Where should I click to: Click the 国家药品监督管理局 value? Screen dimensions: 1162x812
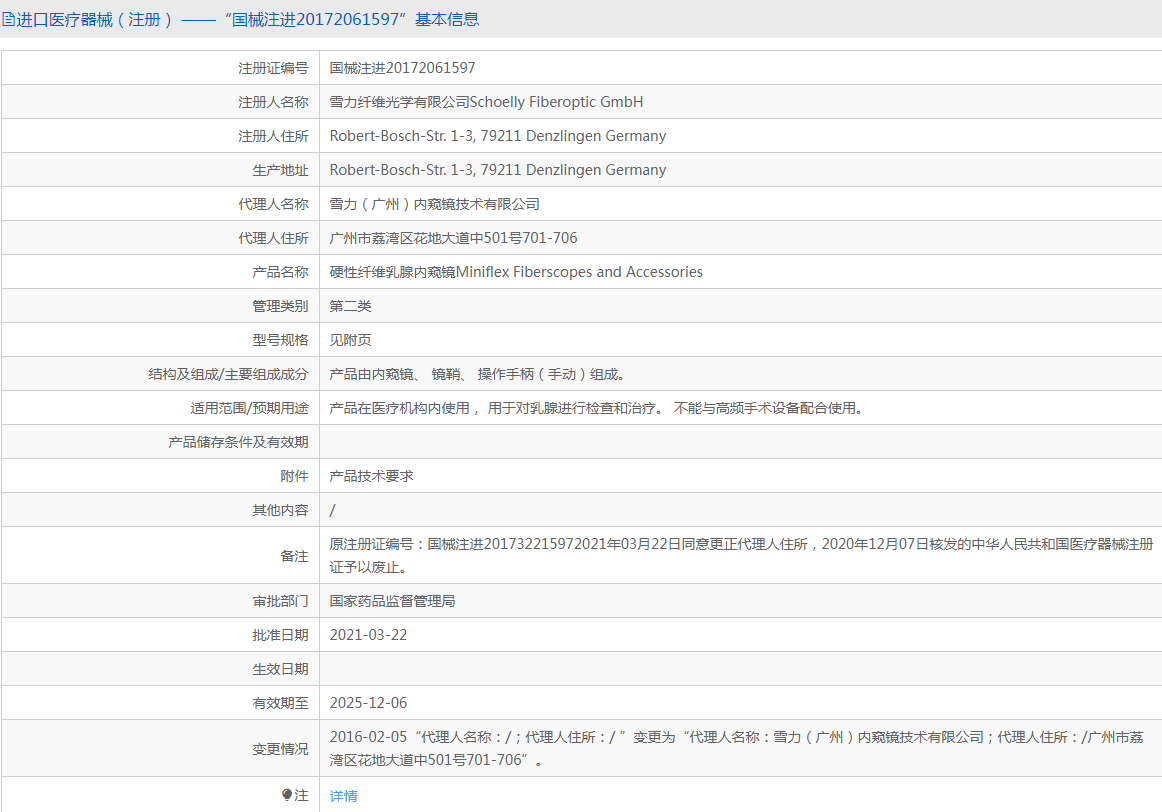tap(392, 602)
